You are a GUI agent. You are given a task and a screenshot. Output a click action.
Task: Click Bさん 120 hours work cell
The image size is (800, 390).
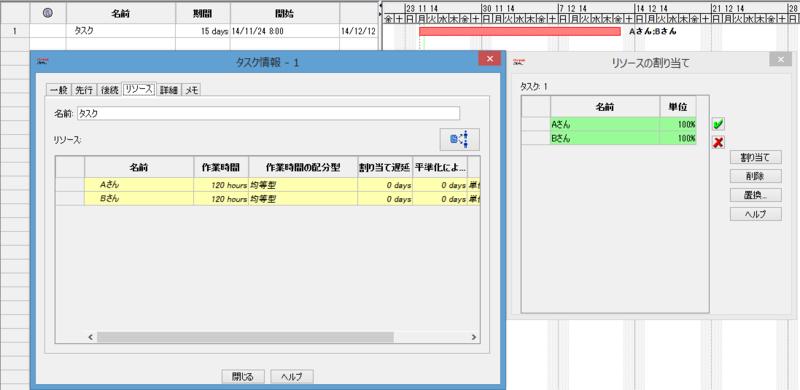(x=221, y=199)
